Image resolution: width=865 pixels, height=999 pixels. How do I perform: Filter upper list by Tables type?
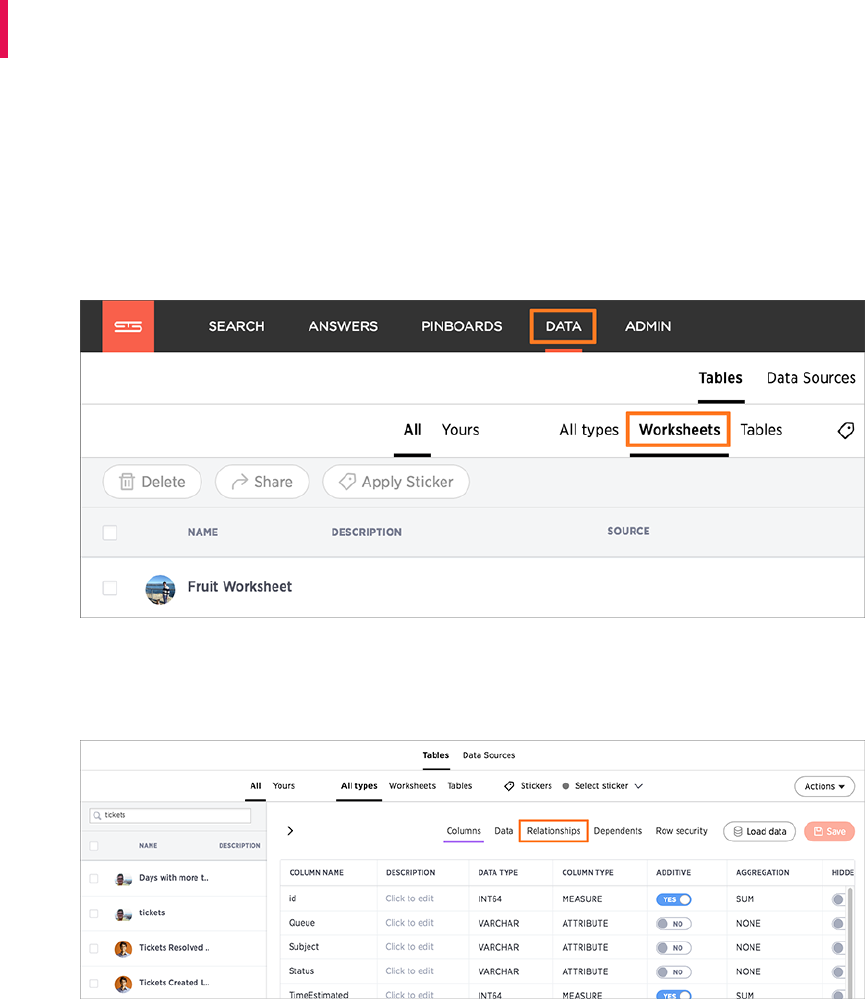click(x=761, y=429)
